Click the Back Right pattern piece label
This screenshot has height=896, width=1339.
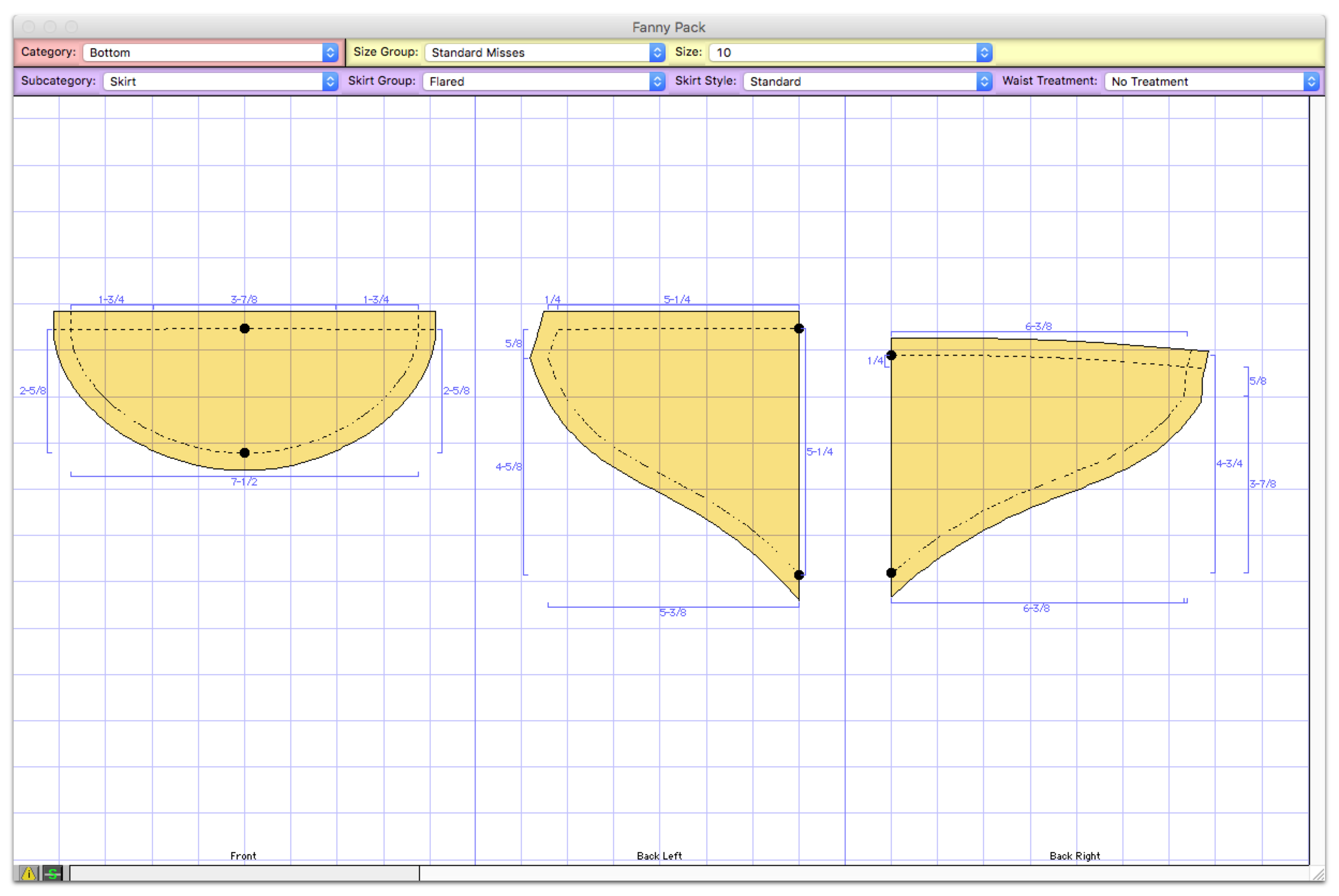coord(1074,856)
